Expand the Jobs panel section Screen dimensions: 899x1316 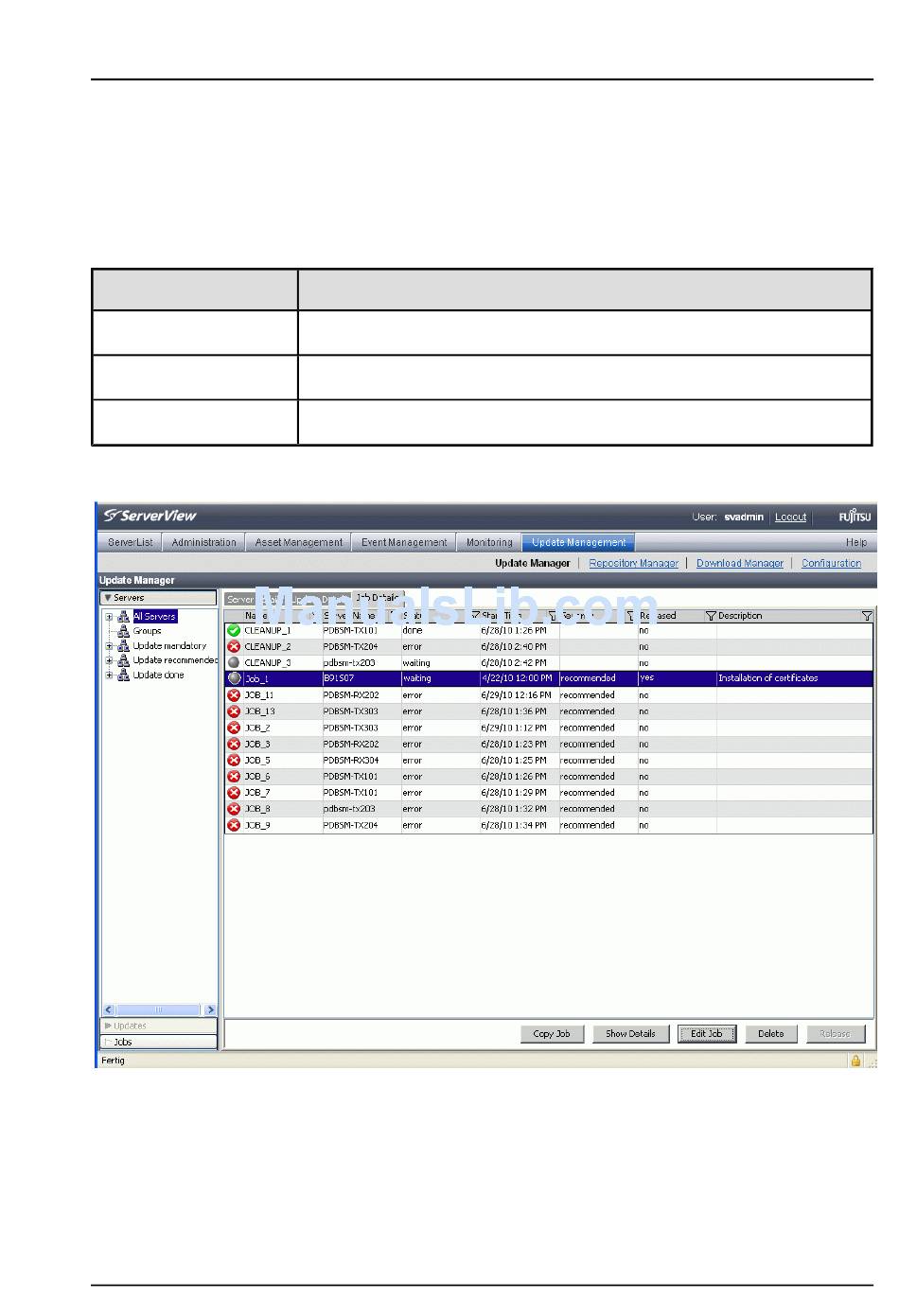[159, 1042]
